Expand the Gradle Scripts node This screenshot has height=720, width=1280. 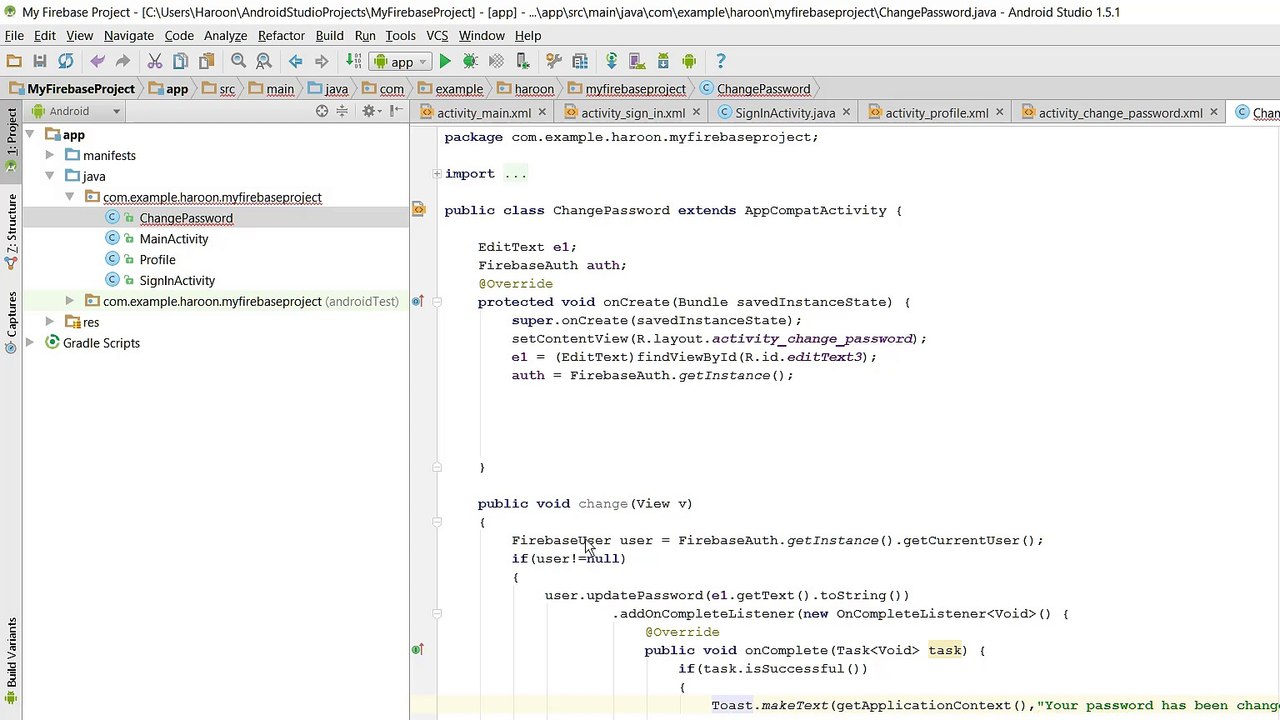tap(30, 343)
